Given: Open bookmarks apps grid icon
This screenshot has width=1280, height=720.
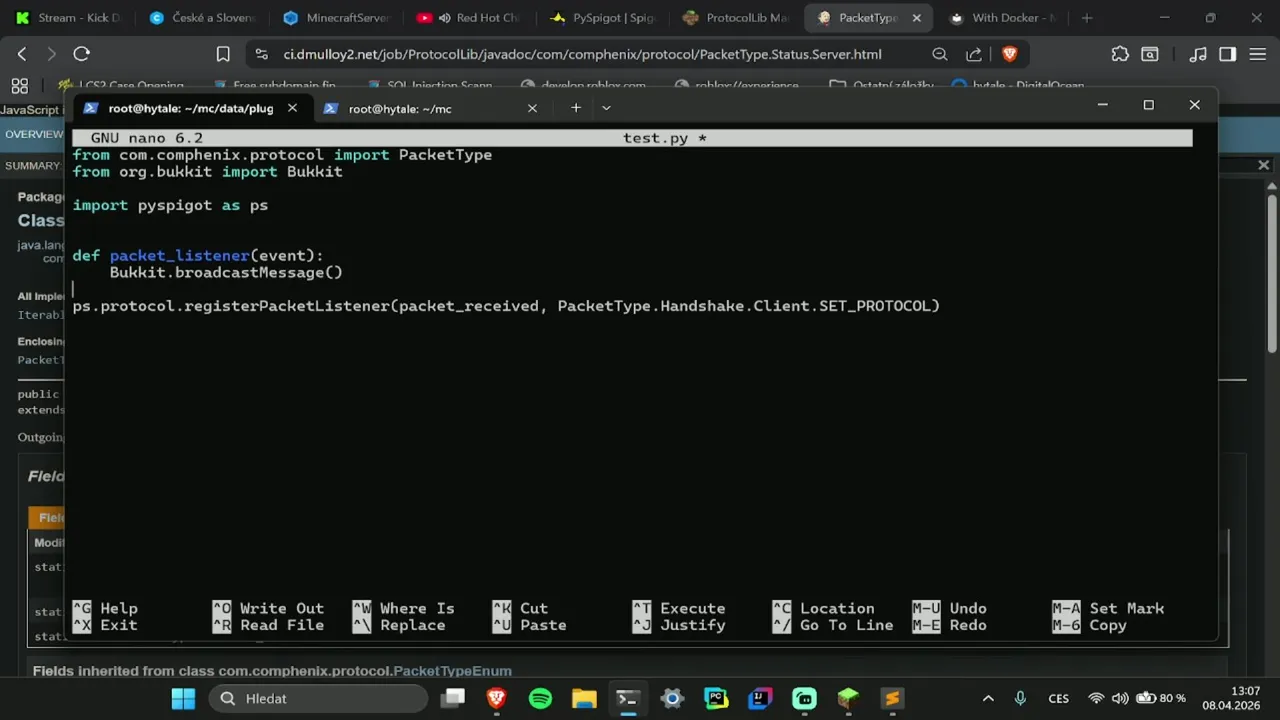Looking at the screenshot, I should (20, 86).
